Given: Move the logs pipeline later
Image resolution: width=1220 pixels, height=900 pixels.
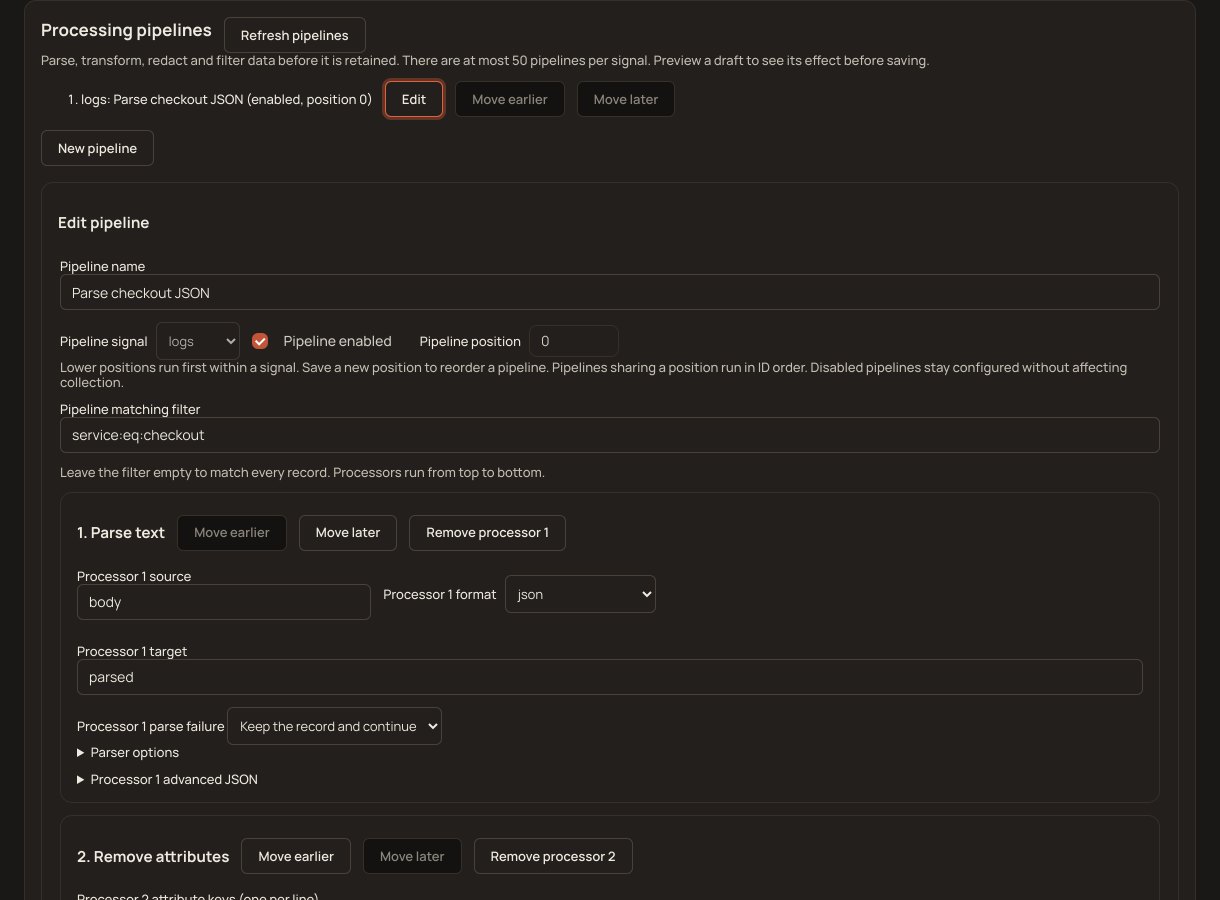Looking at the screenshot, I should 626,99.
